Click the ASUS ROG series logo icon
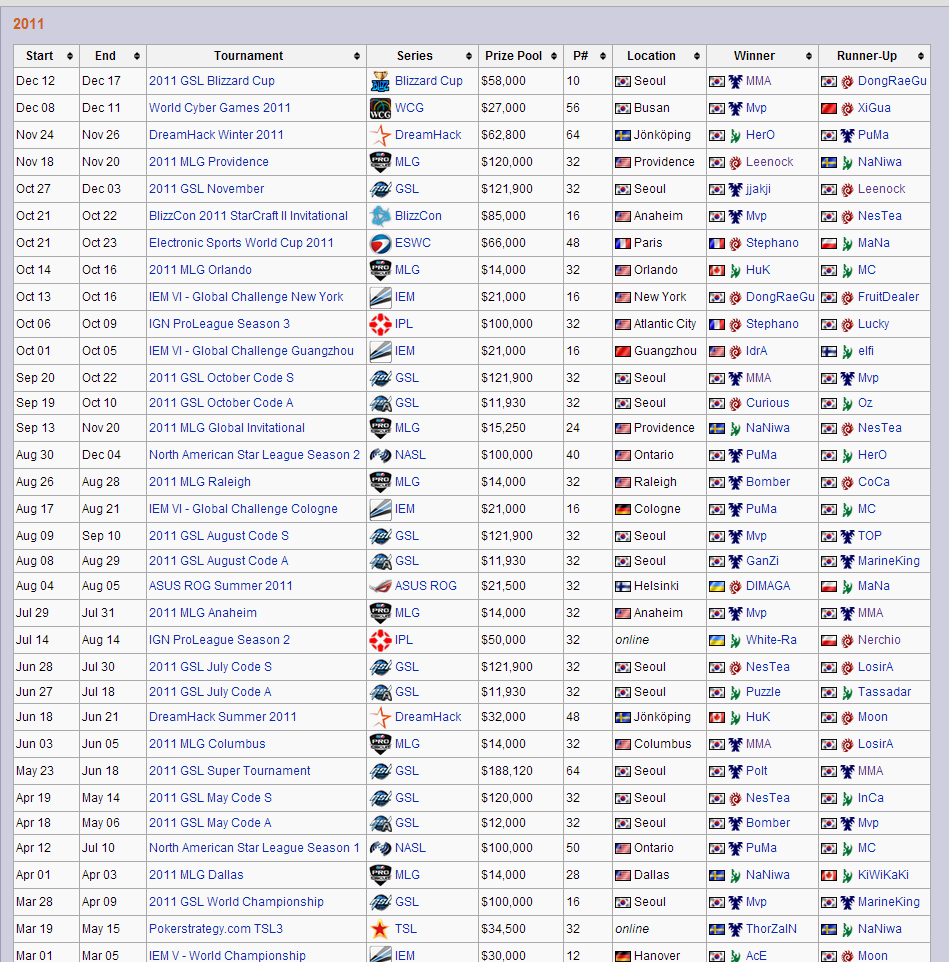949x962 pixels. pyautogui.click(x=380, y=586)
